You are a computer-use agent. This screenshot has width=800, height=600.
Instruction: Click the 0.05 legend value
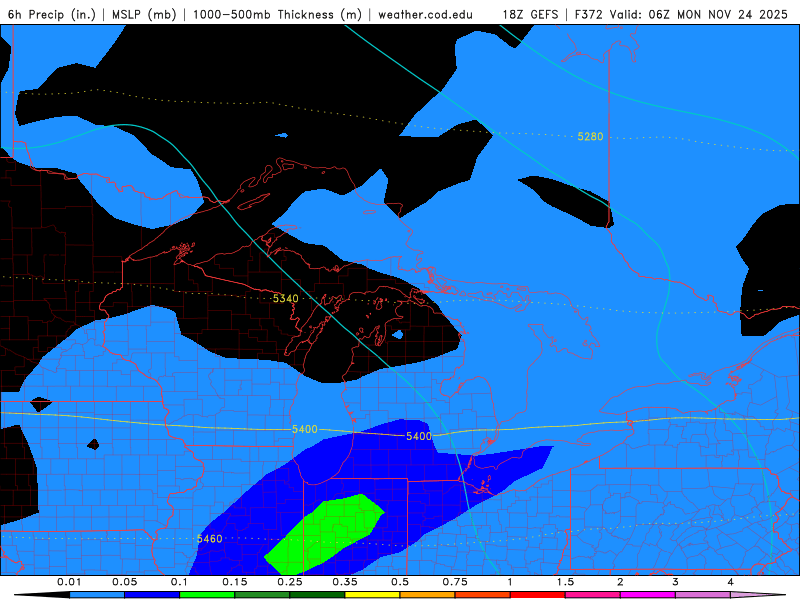(124, 582)
